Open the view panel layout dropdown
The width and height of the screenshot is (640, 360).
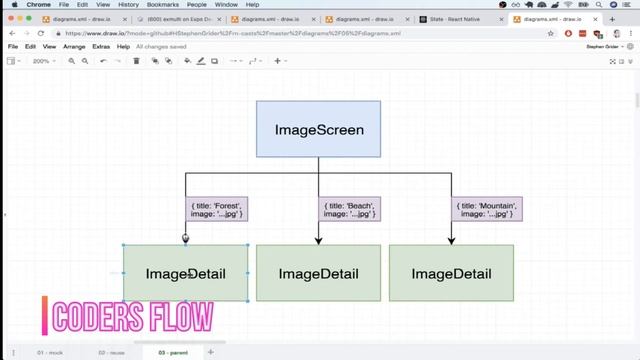[13, 61]
